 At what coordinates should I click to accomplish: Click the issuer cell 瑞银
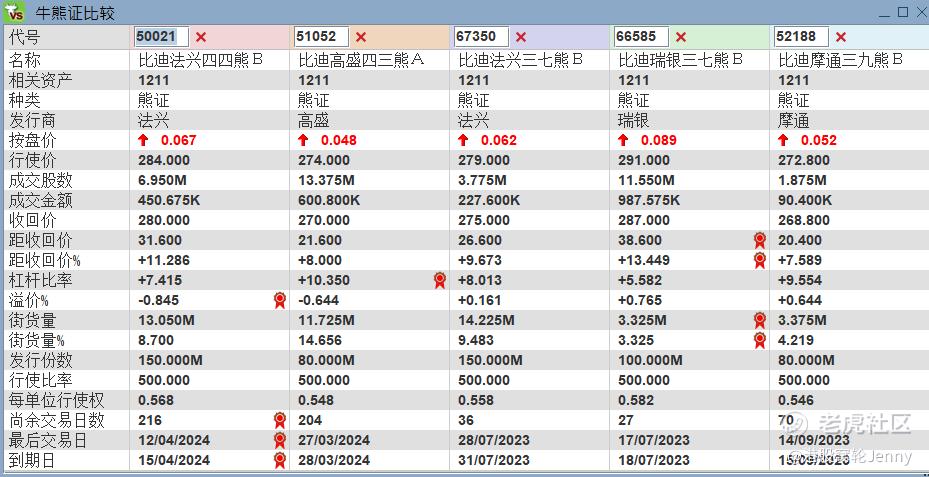click(x=633, y=121)
